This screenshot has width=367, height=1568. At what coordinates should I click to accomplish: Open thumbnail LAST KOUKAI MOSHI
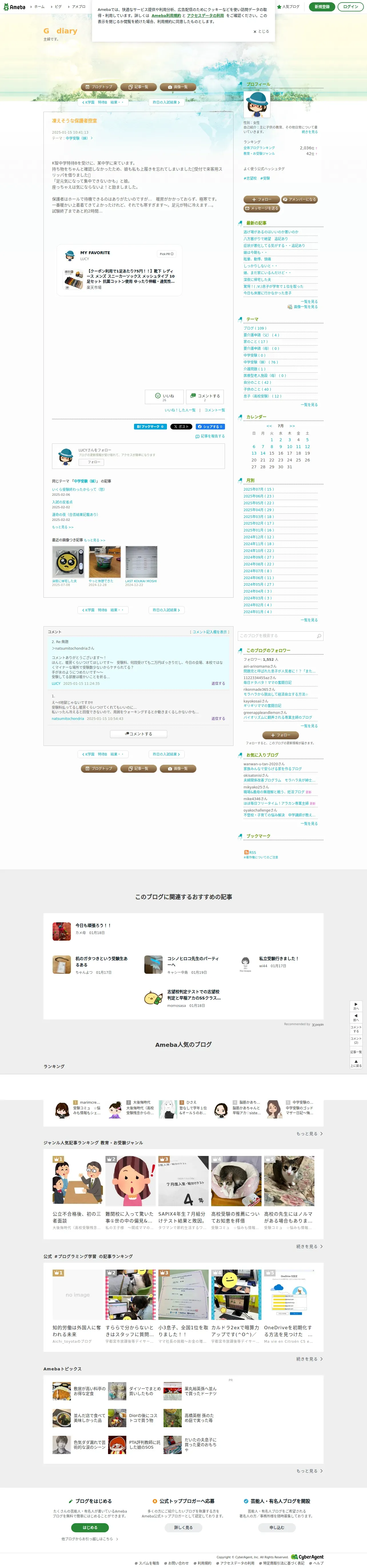pos(141,562)
